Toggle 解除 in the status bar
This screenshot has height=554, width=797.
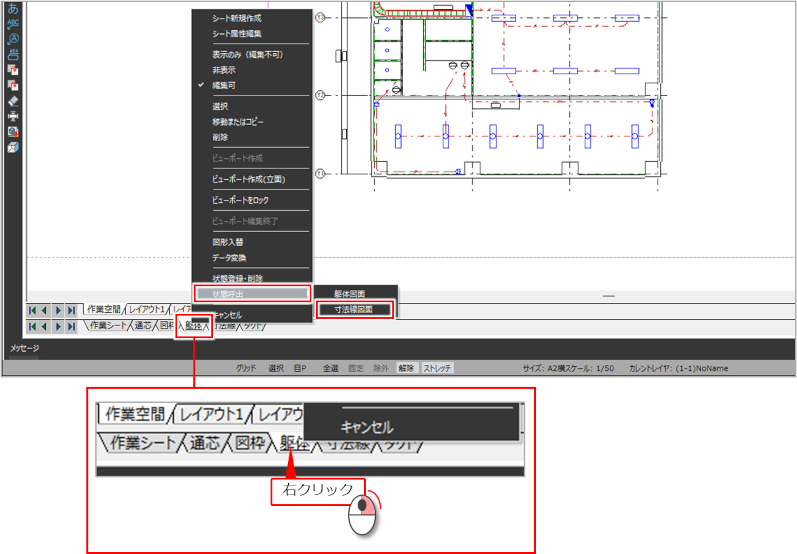tap(407, 368)
